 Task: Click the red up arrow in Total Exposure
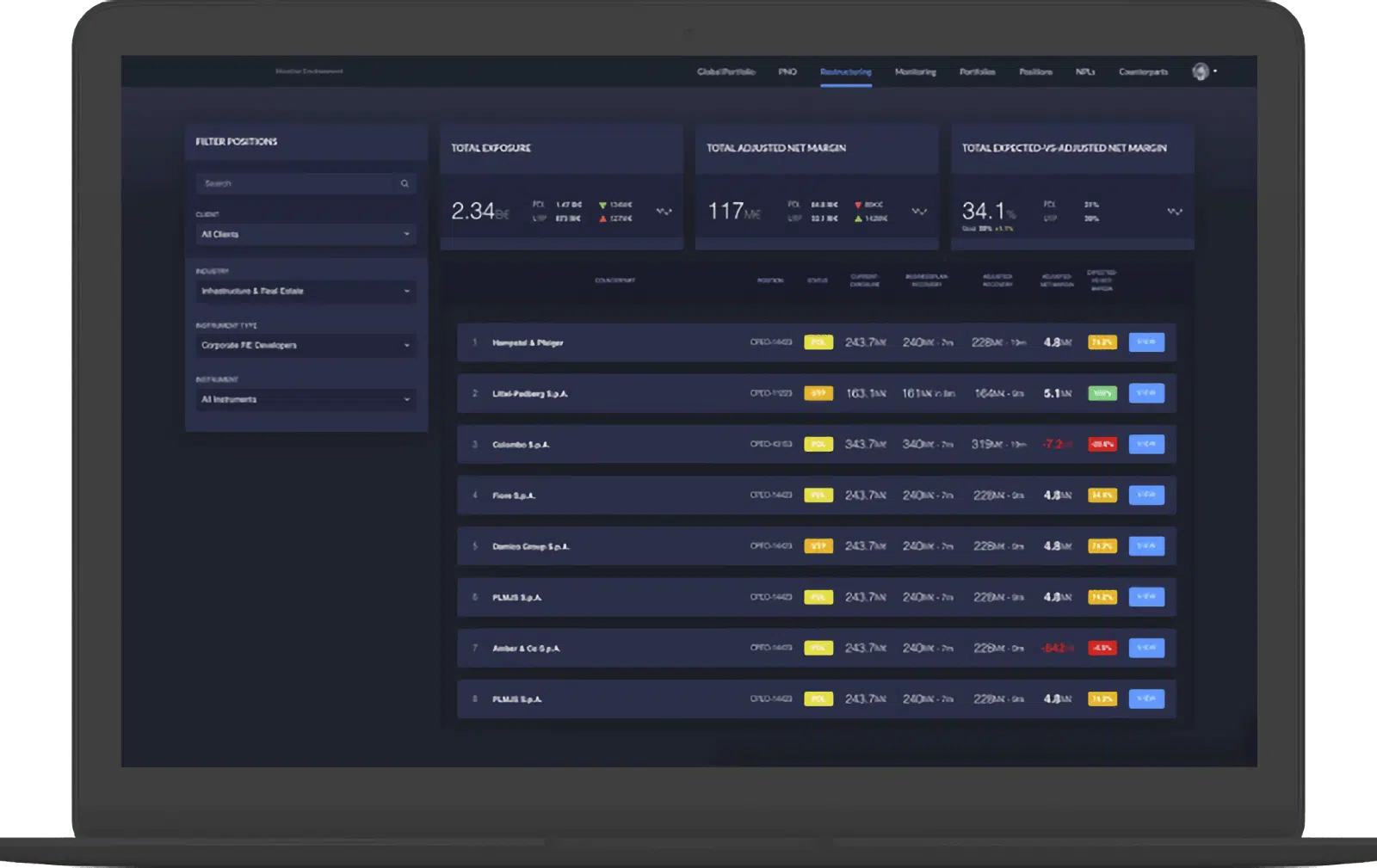[x=602, y=219]
